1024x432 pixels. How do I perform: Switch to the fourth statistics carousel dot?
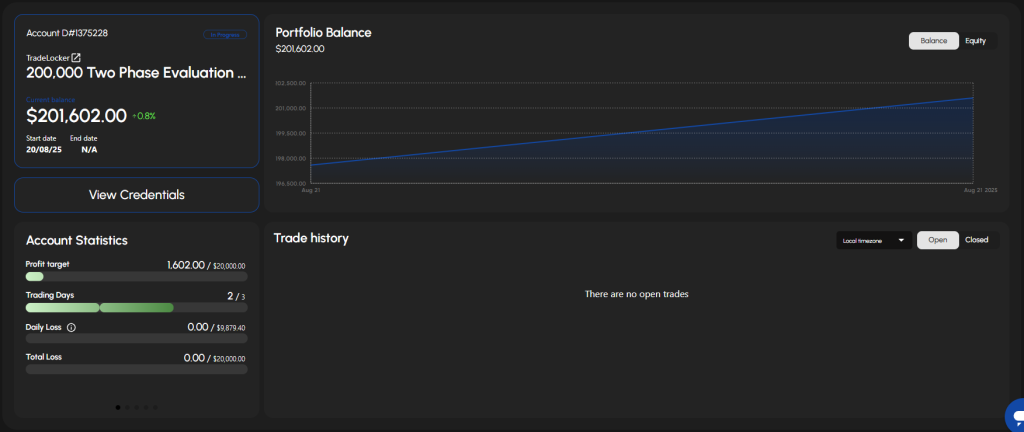click(x=146, y=407)
